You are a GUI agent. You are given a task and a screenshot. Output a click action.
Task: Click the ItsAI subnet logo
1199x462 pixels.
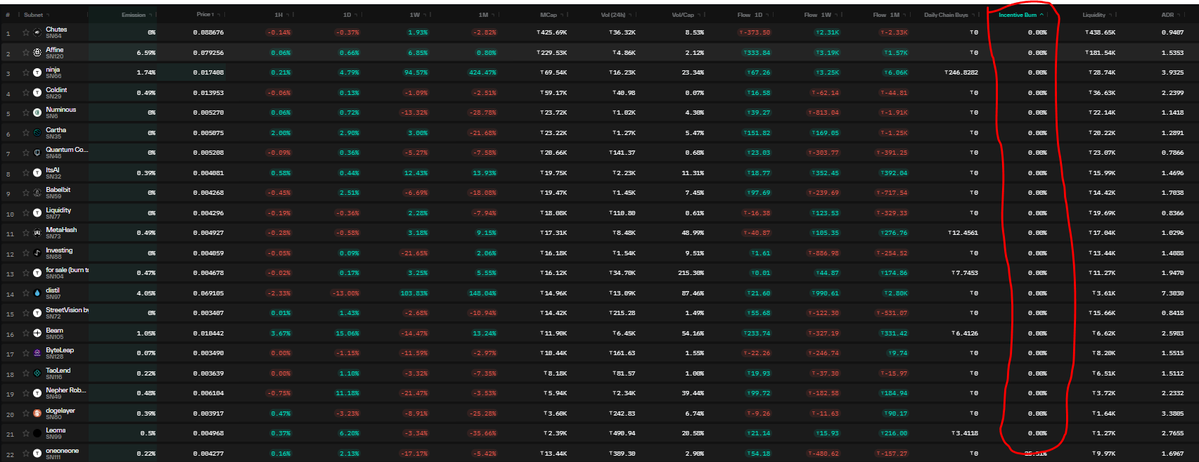click(37, 172)
